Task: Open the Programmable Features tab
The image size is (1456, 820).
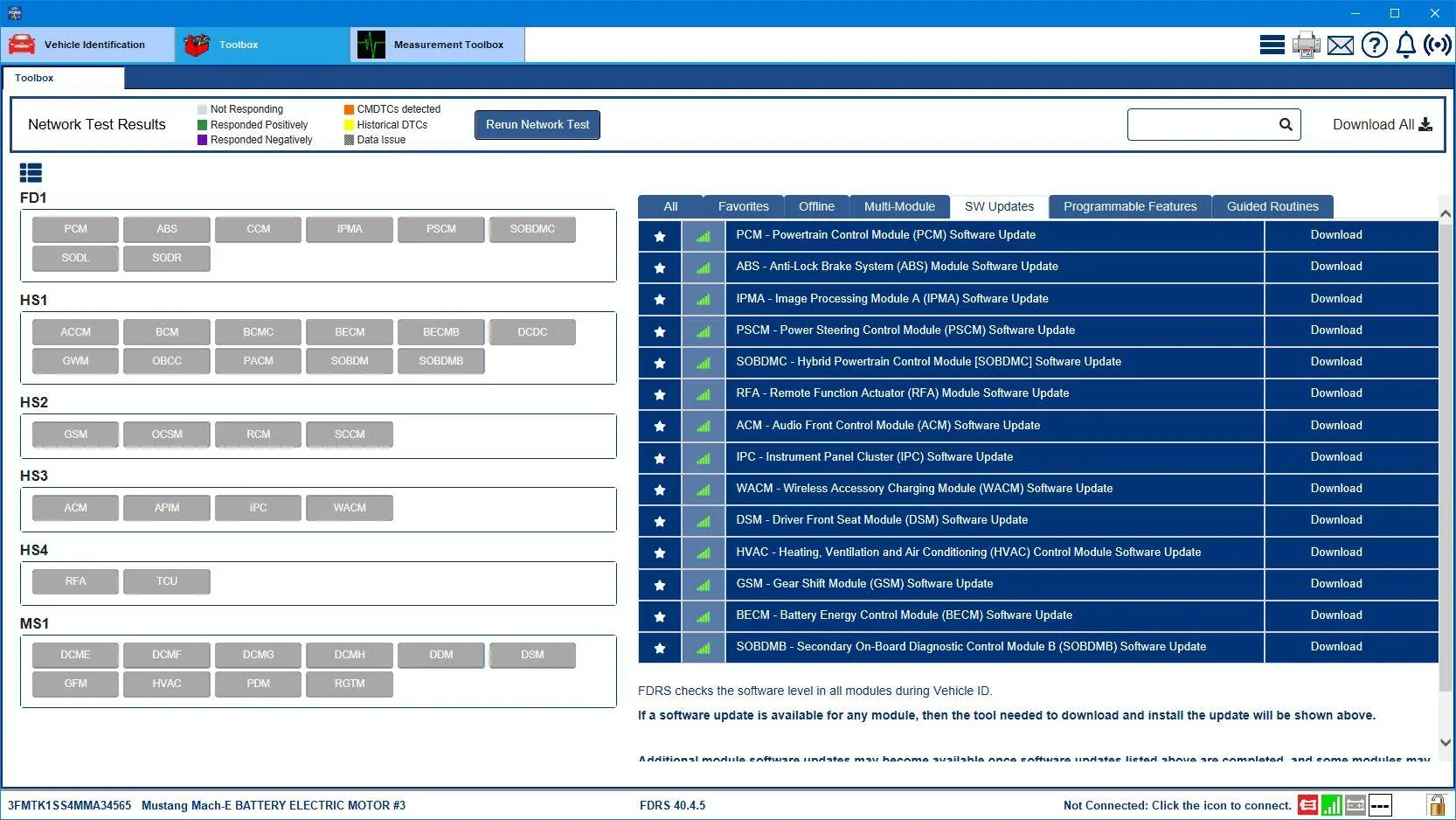Action: coord(1130,206)
